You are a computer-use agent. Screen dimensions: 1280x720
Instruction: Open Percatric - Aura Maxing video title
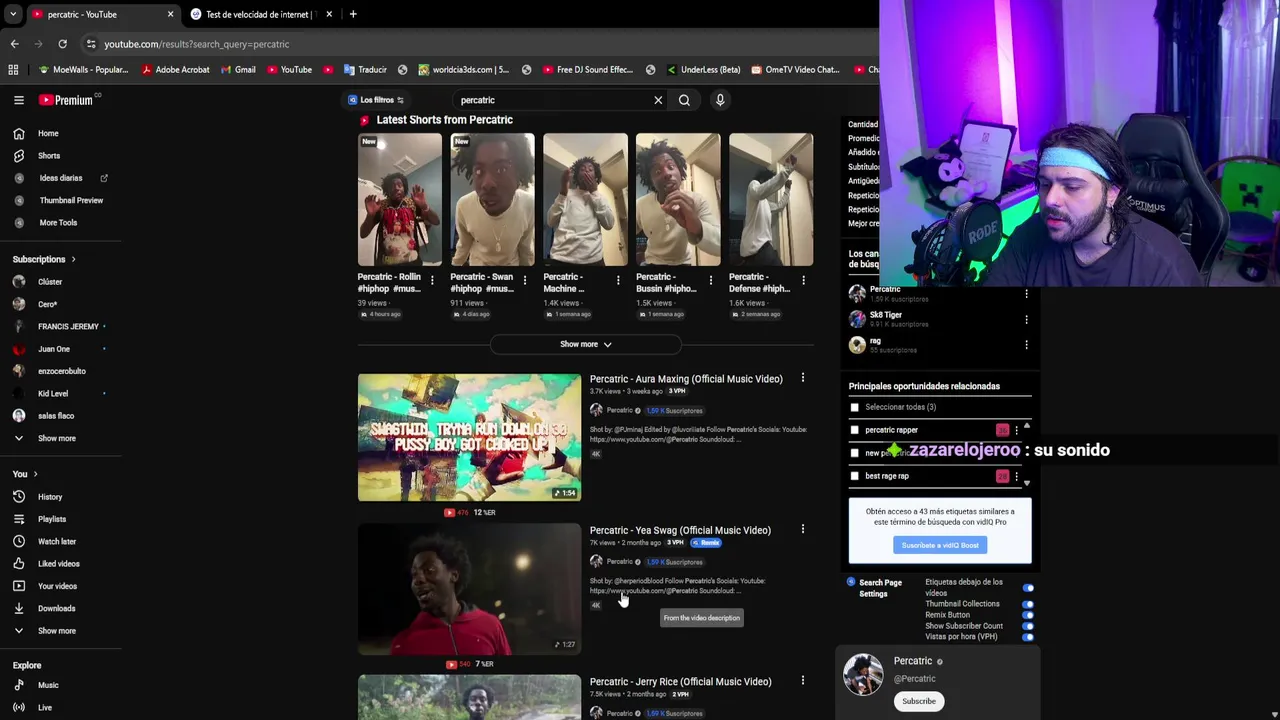point(686,379)
